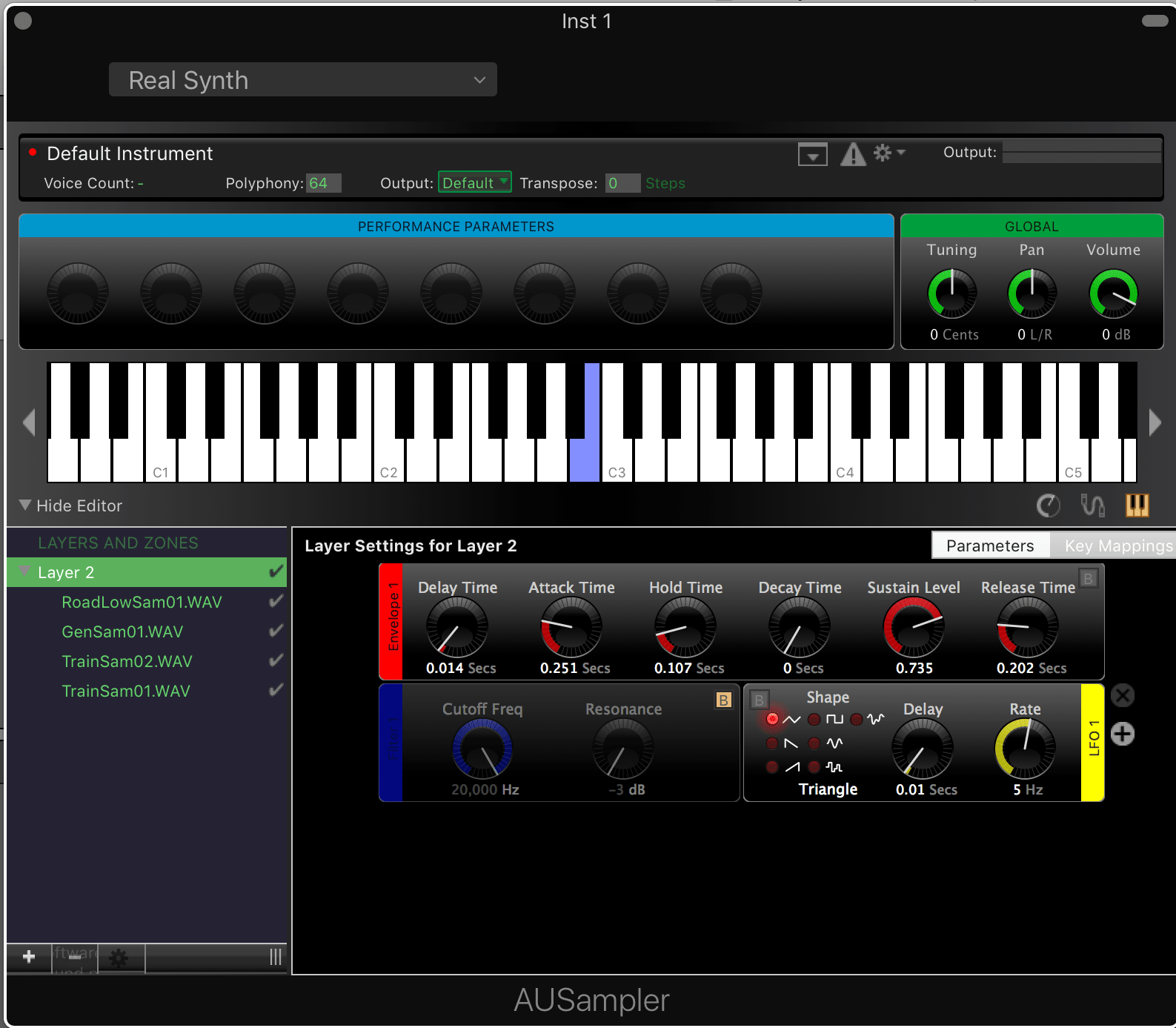The height and width of the screenshot is (1028, 1176).
Task: Click the round knob view icon
Action: tap(1048, 505)
